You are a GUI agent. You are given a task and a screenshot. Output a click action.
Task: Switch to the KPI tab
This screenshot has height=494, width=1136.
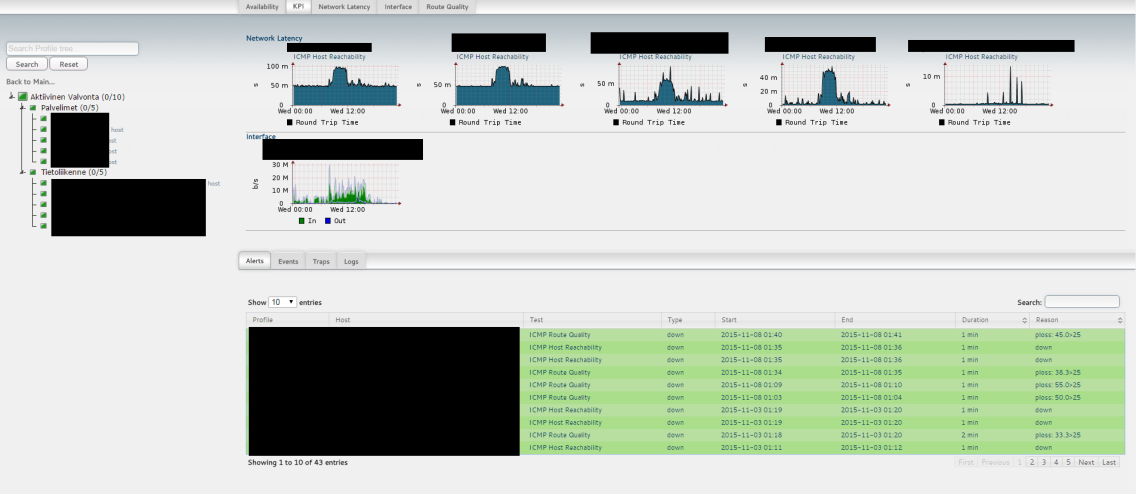pyautogui.click(x=298, y=7)
